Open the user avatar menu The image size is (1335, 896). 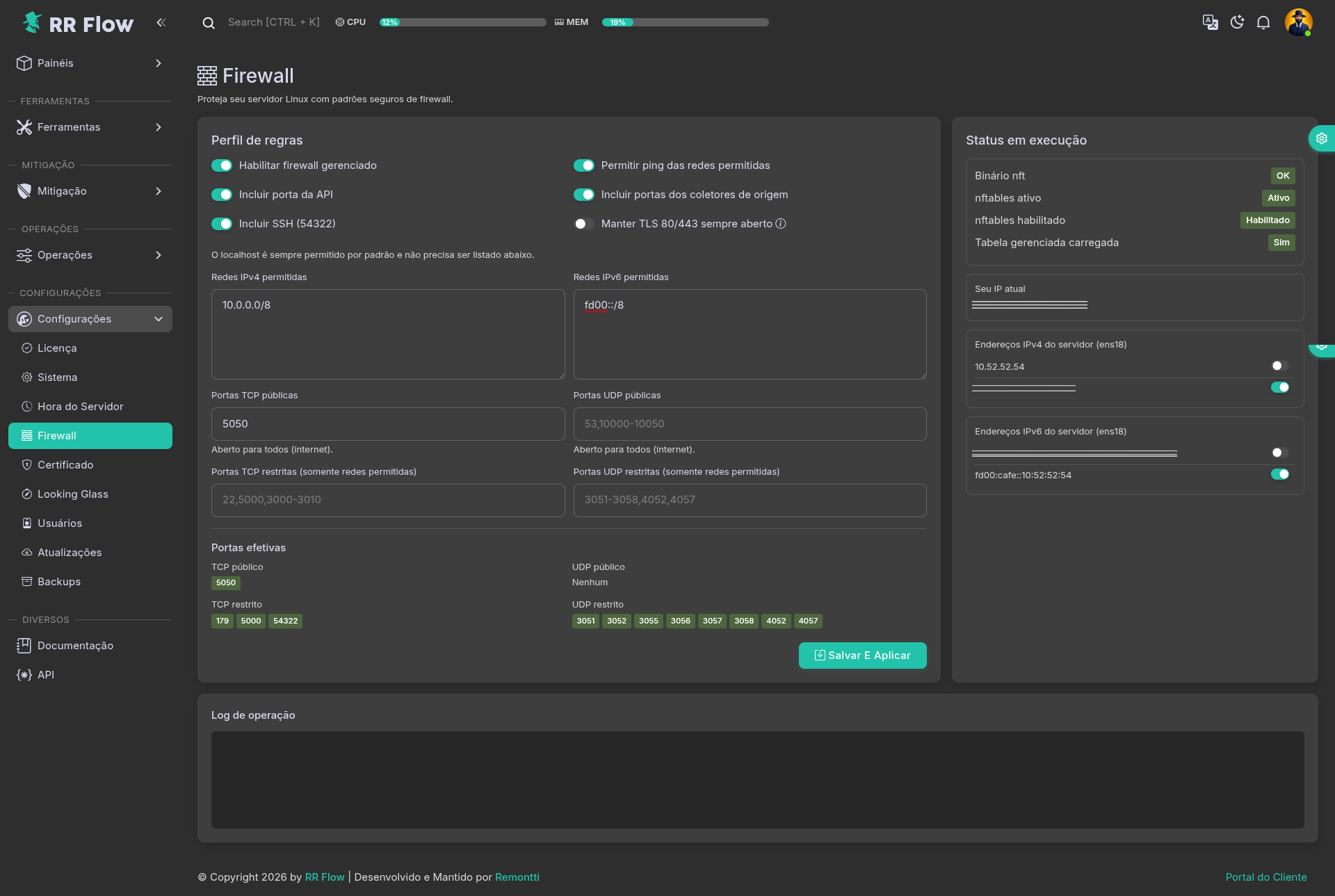1297,22
